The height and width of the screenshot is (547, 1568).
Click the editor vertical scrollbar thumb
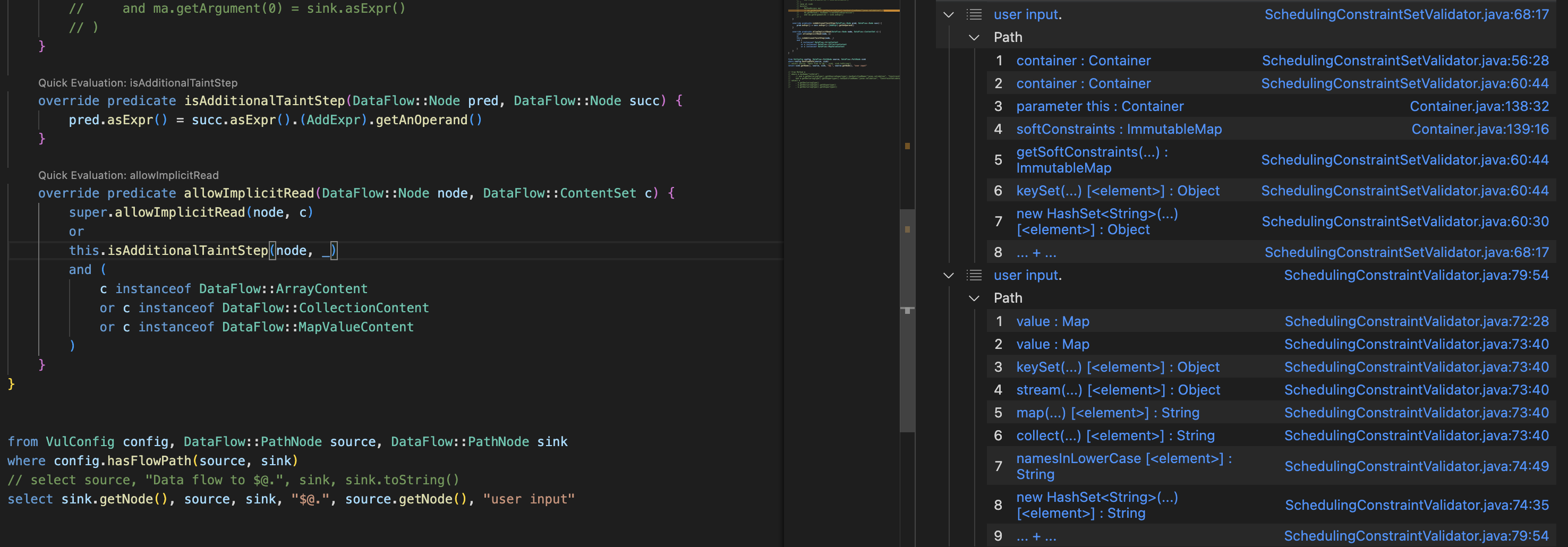point(907,320)
